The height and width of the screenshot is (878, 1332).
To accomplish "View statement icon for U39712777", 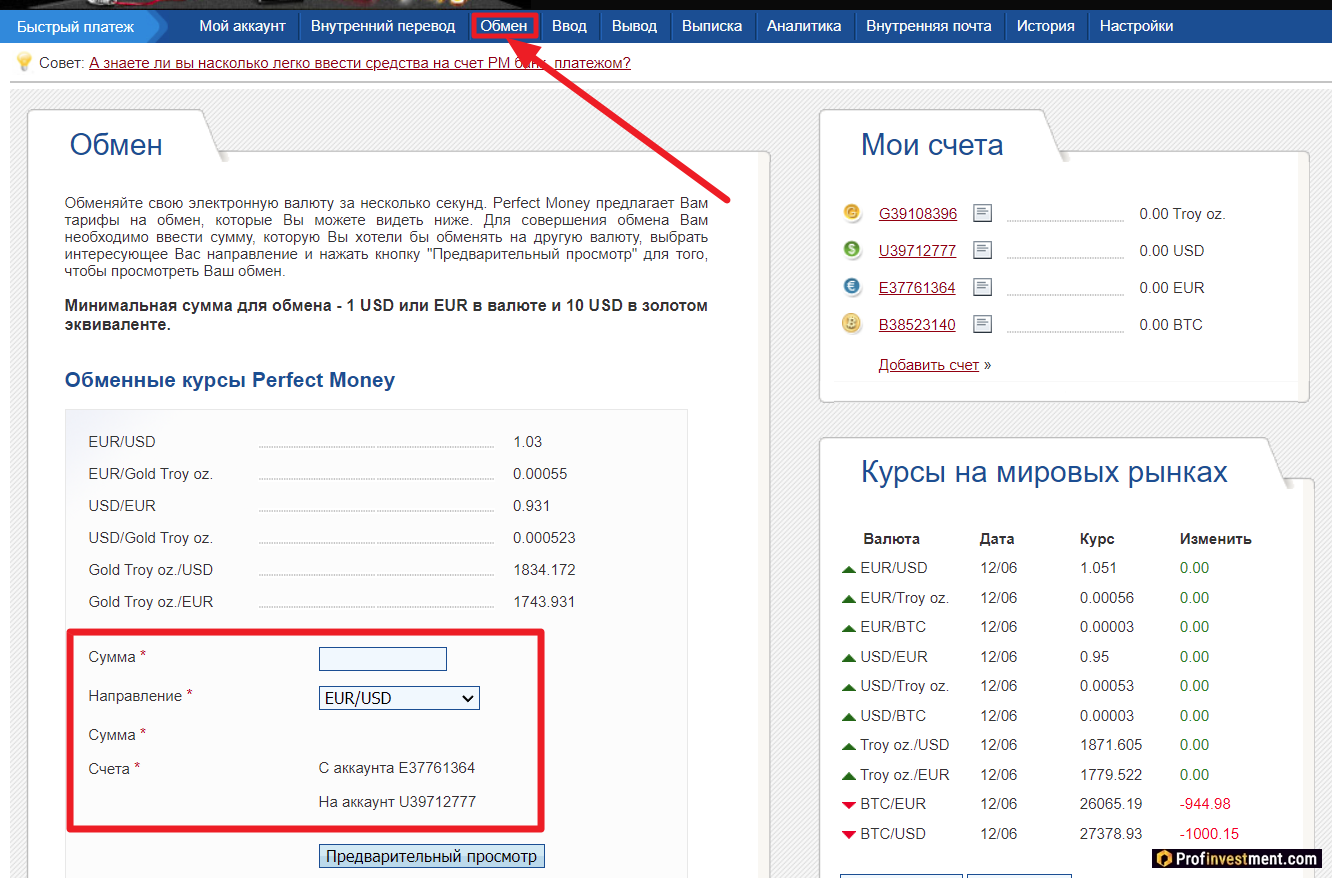I will pyautogui.click(x=983, y=250).
